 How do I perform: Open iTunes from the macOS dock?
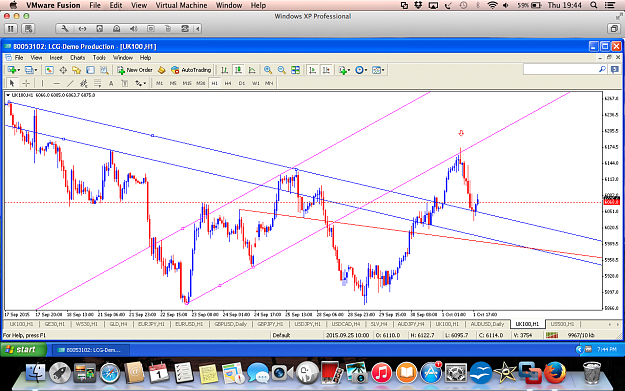[x=381, y=373]
